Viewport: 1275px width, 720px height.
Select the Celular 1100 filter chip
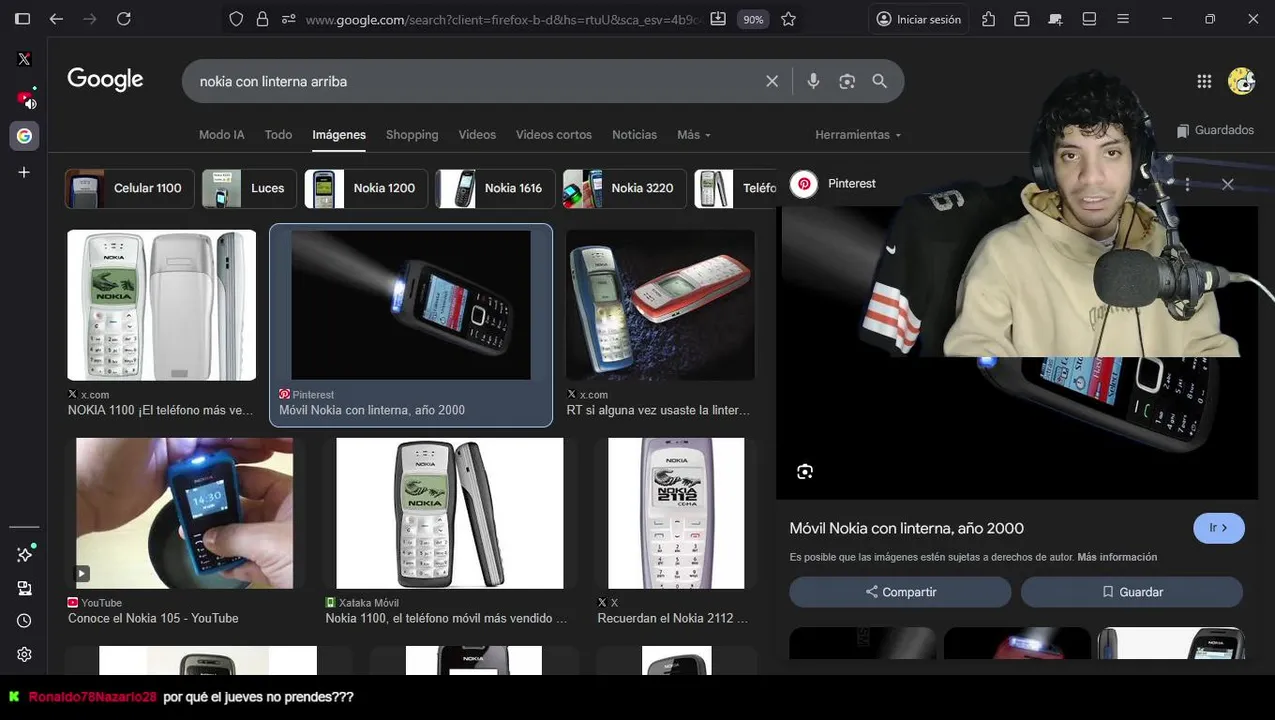click(130, 188)
